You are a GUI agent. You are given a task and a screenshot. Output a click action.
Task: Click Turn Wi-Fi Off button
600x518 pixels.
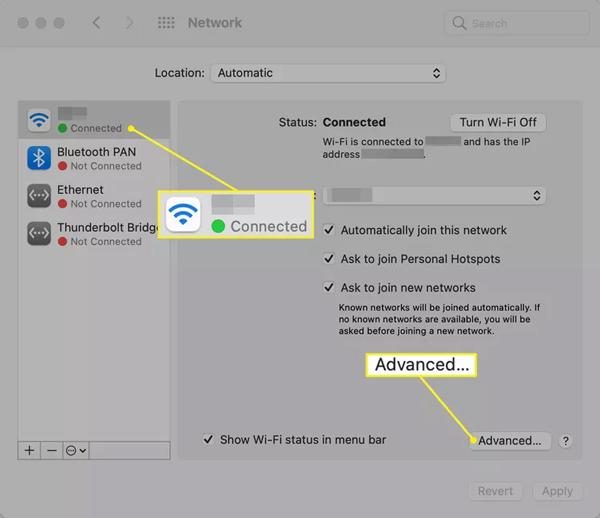[498, 122]
